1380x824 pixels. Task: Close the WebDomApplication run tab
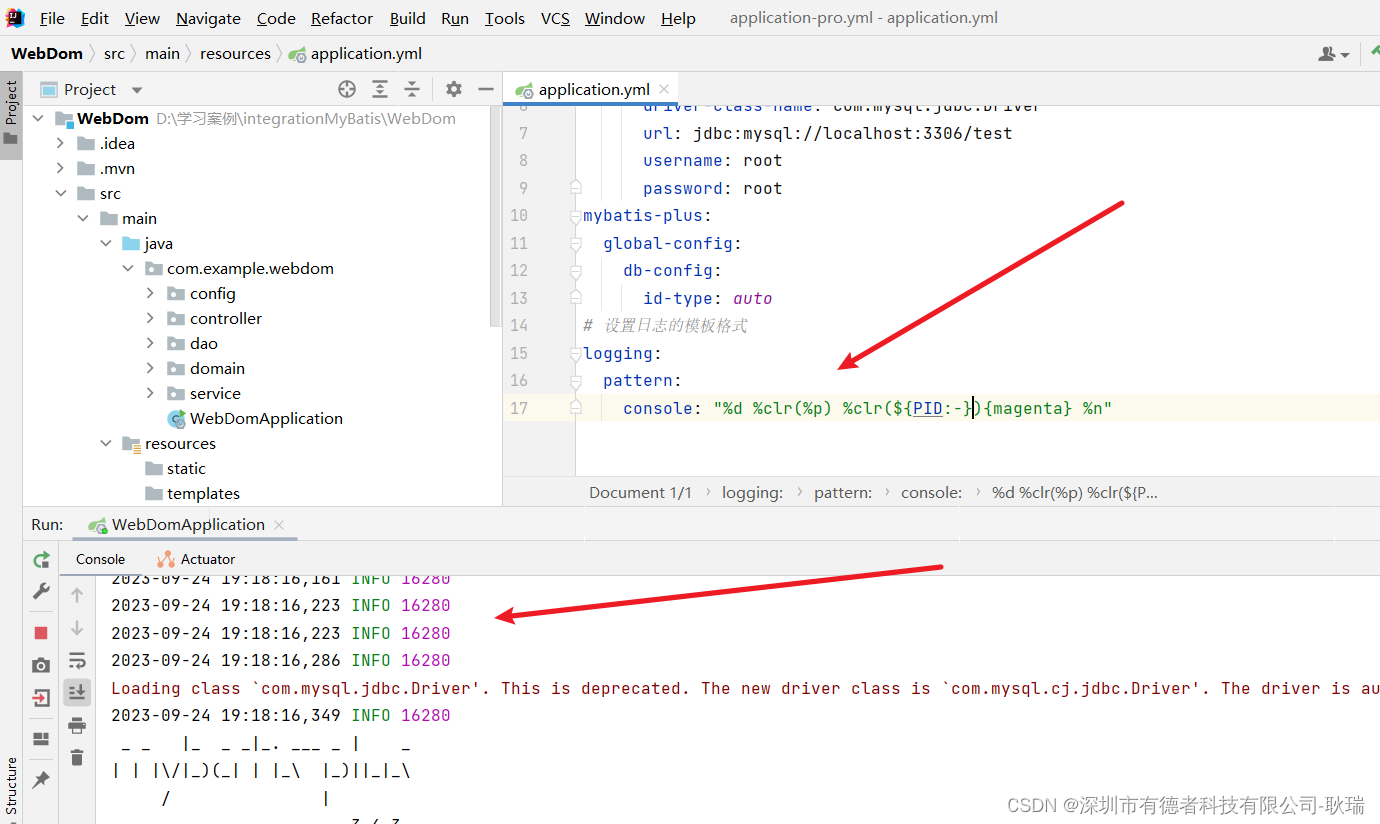click(x=279, y=525)
